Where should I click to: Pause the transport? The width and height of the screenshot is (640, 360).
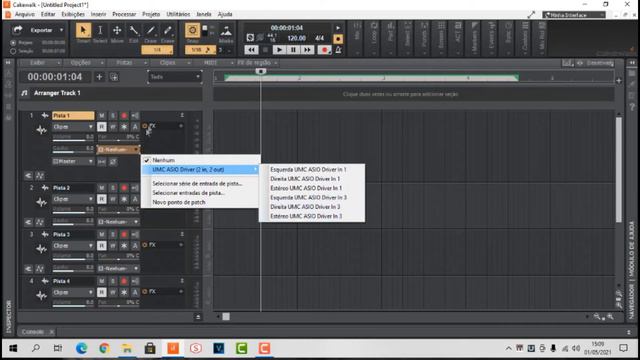tap(293, 50)
